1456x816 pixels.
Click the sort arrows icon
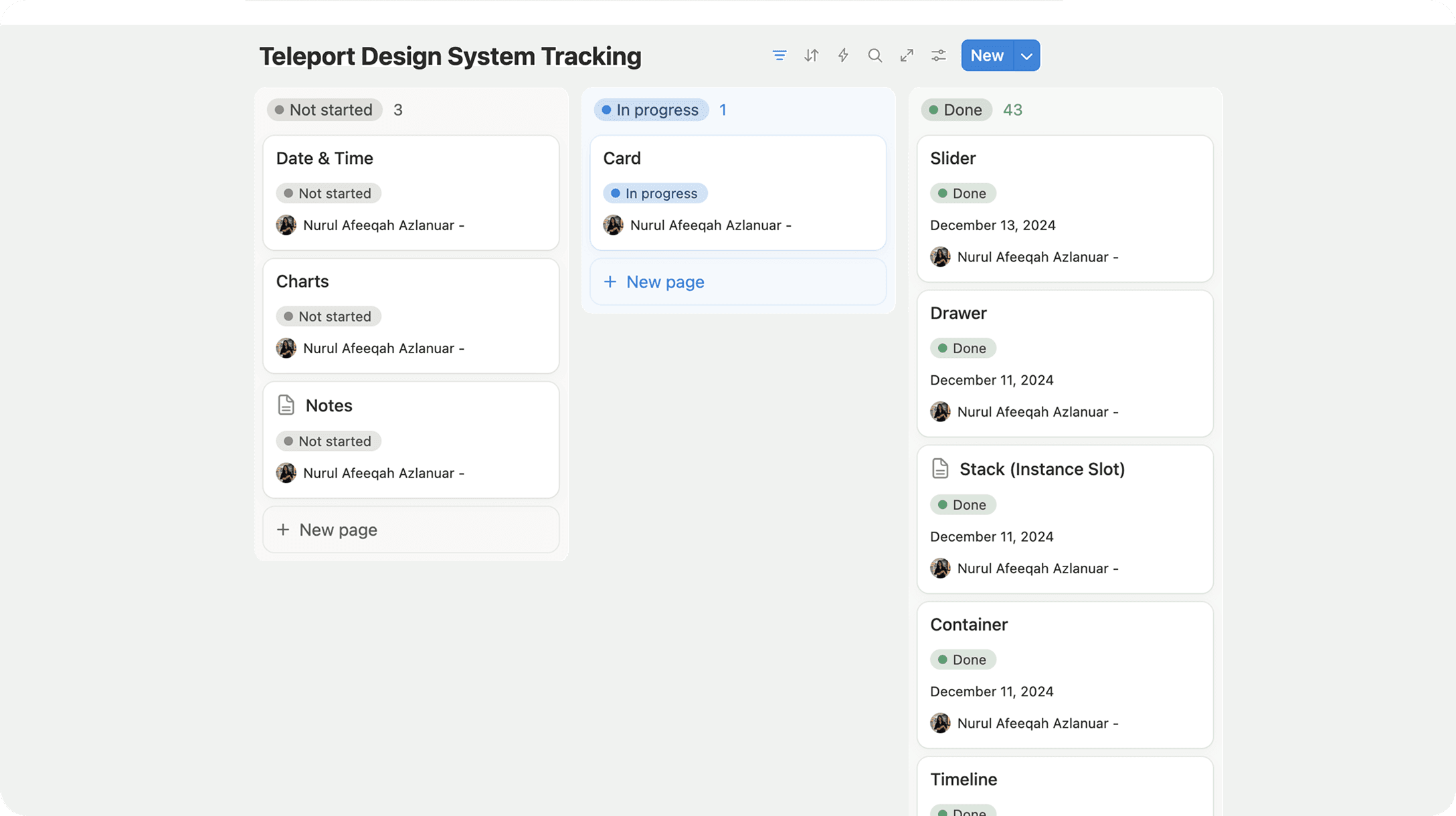click(811, 56)
